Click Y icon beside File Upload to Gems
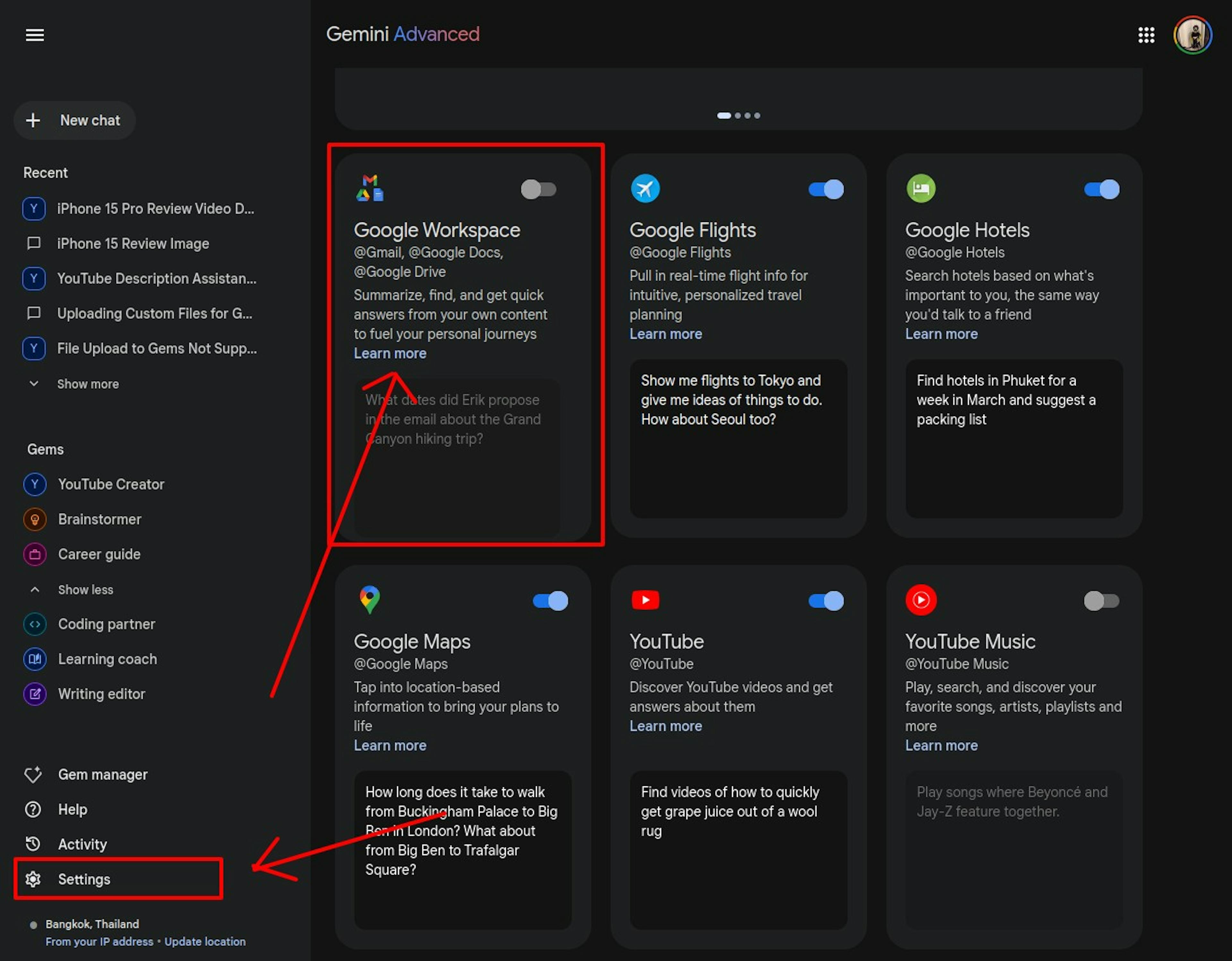Viewport: 1232px width, 961px height. coord(34,348)
